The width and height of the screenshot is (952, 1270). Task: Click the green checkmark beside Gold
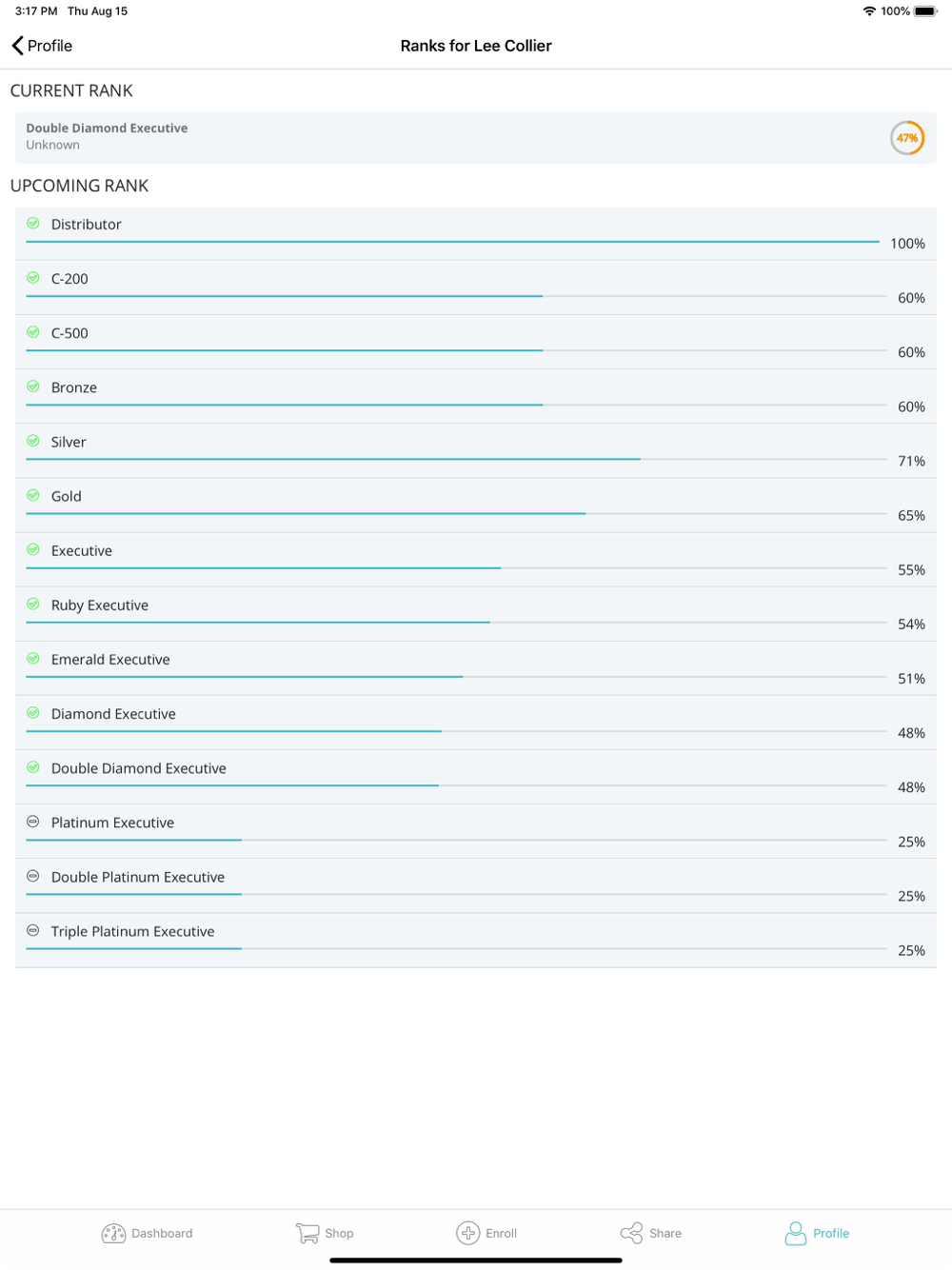(x=33, y=495)
